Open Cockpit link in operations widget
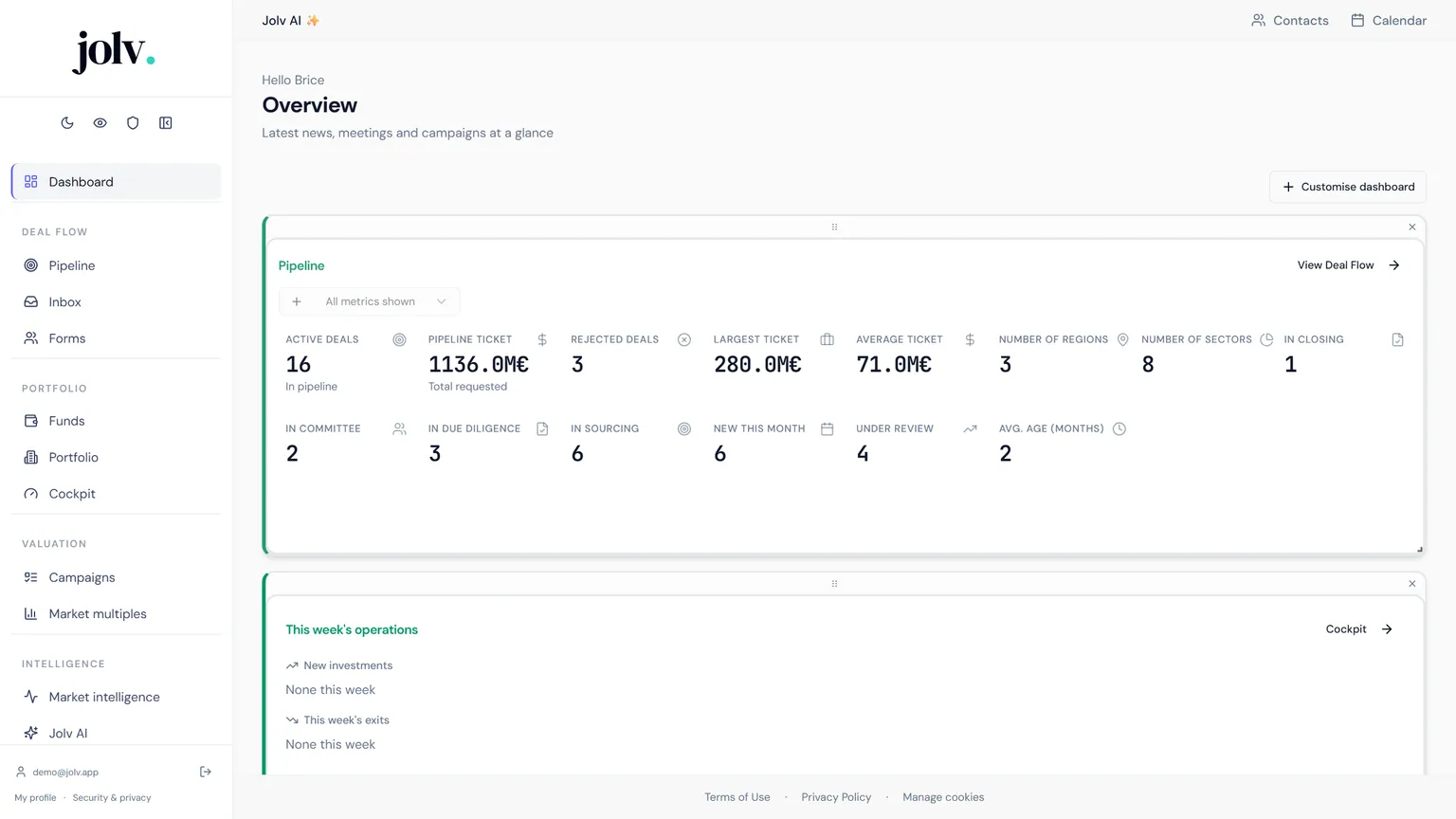The image size is (1456, 819). (x=1359, y=629)
